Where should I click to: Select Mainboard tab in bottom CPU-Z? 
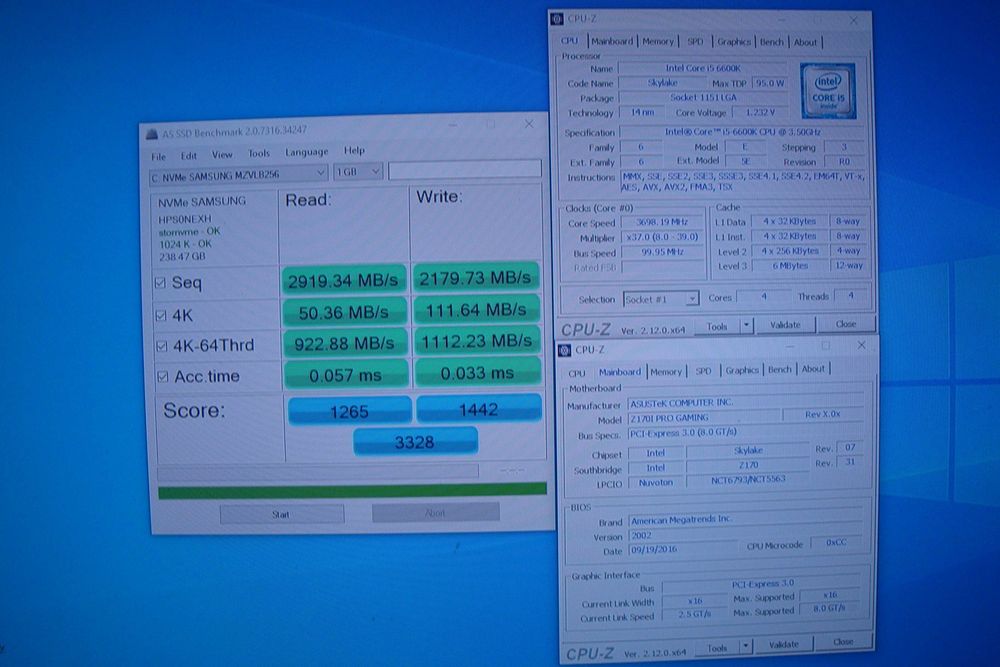619,372
